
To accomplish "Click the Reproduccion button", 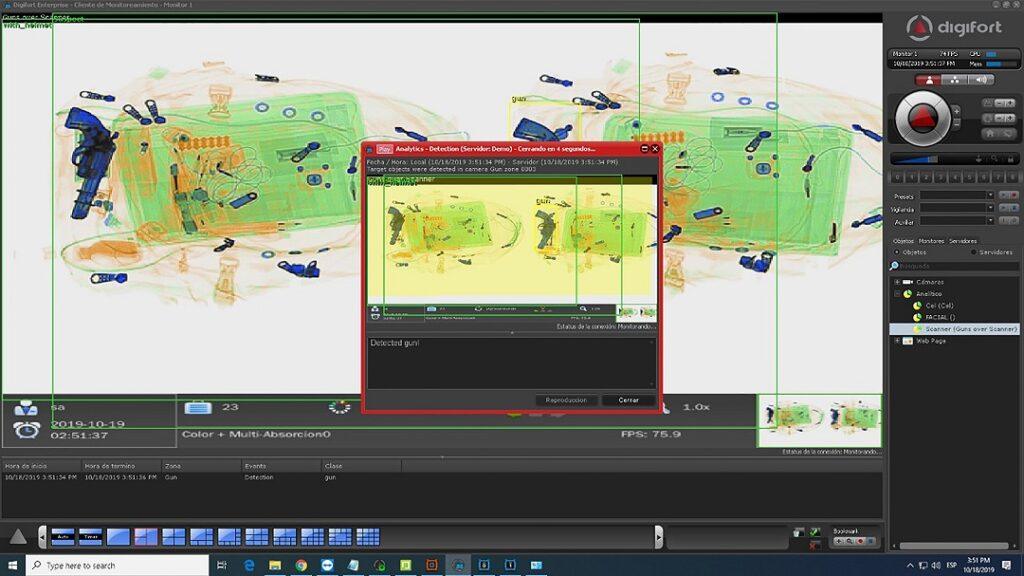I will pos(567,400).
